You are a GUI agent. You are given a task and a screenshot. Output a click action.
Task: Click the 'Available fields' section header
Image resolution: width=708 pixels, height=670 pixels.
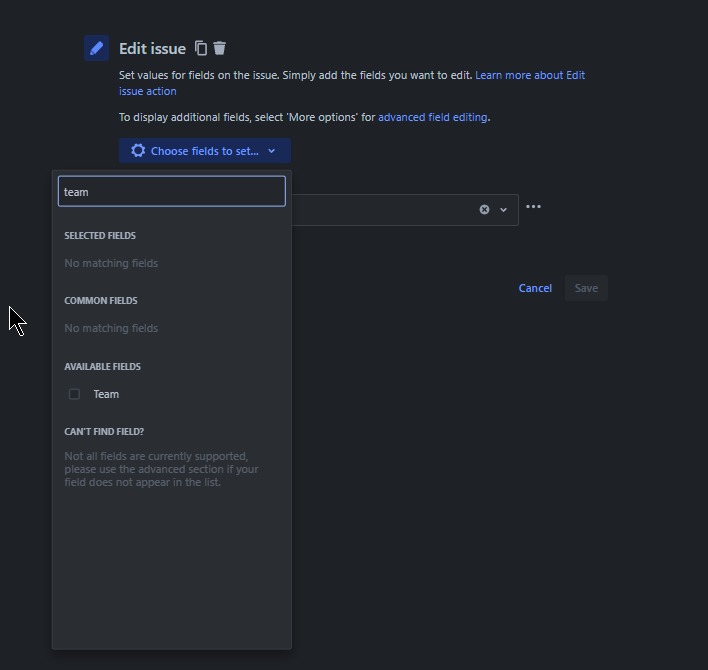coord(102,367)
